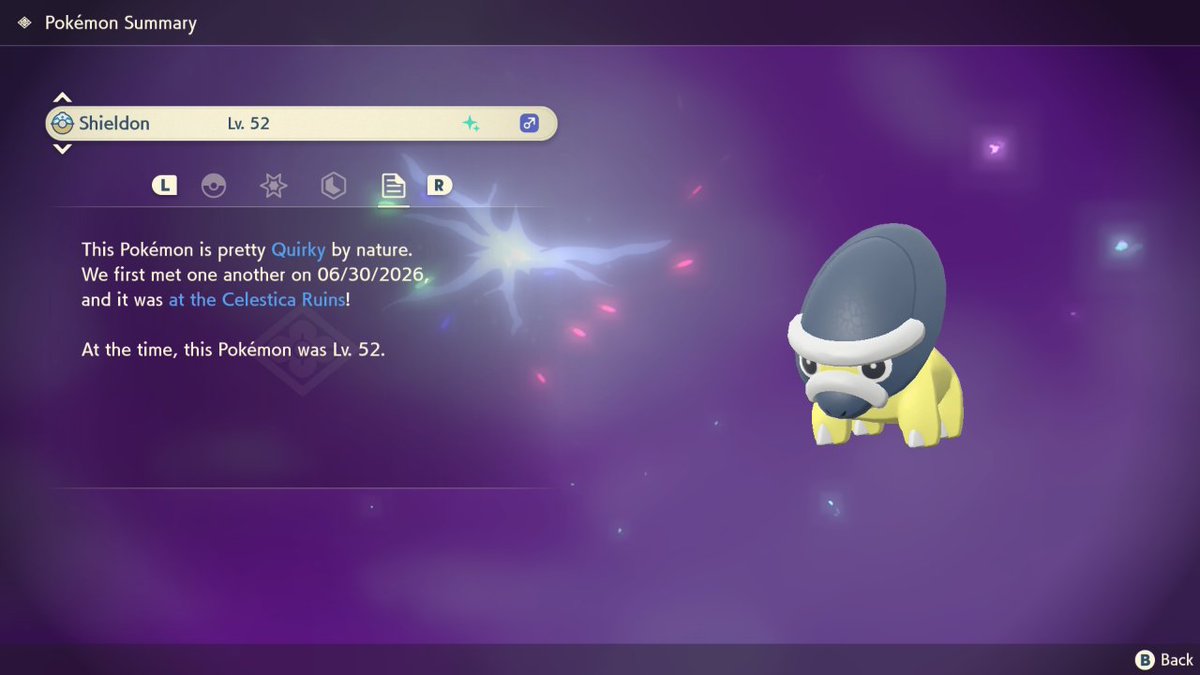Screen dimensions: 1200x675
Task: Click the B Back button
Action: coord(1164,659)
